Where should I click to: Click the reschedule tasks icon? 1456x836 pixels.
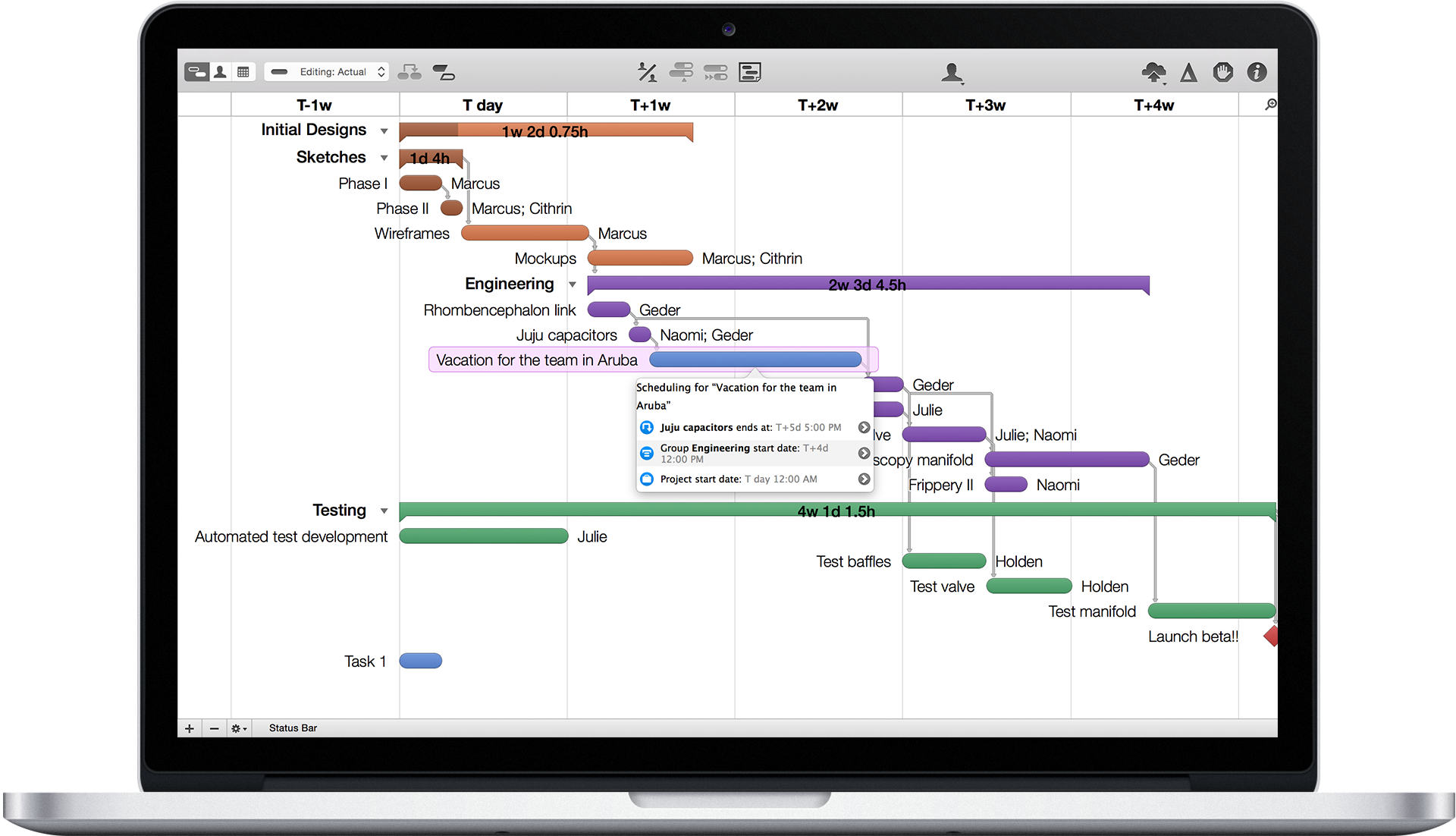715,72
